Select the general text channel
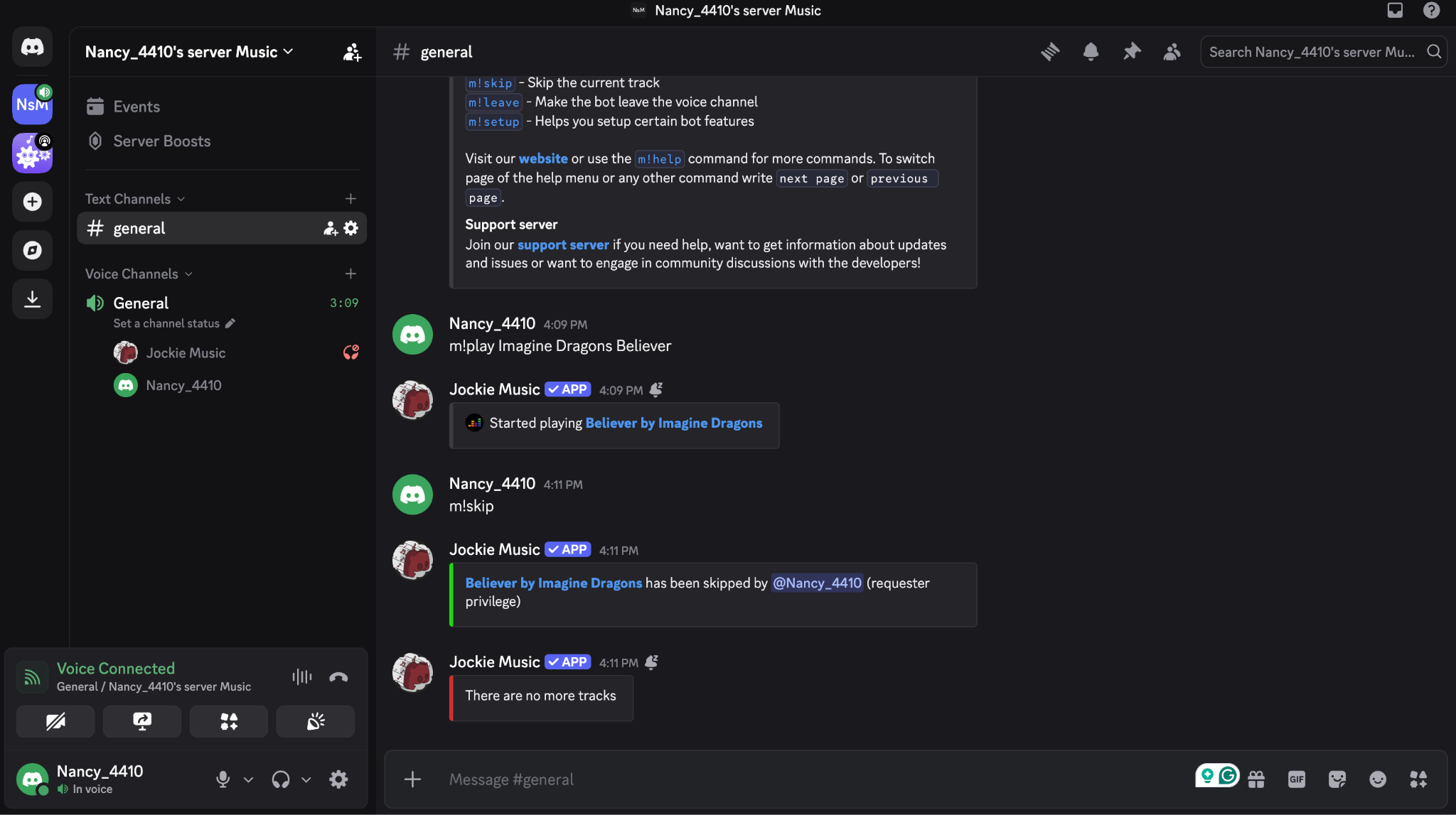 (222, 228)
